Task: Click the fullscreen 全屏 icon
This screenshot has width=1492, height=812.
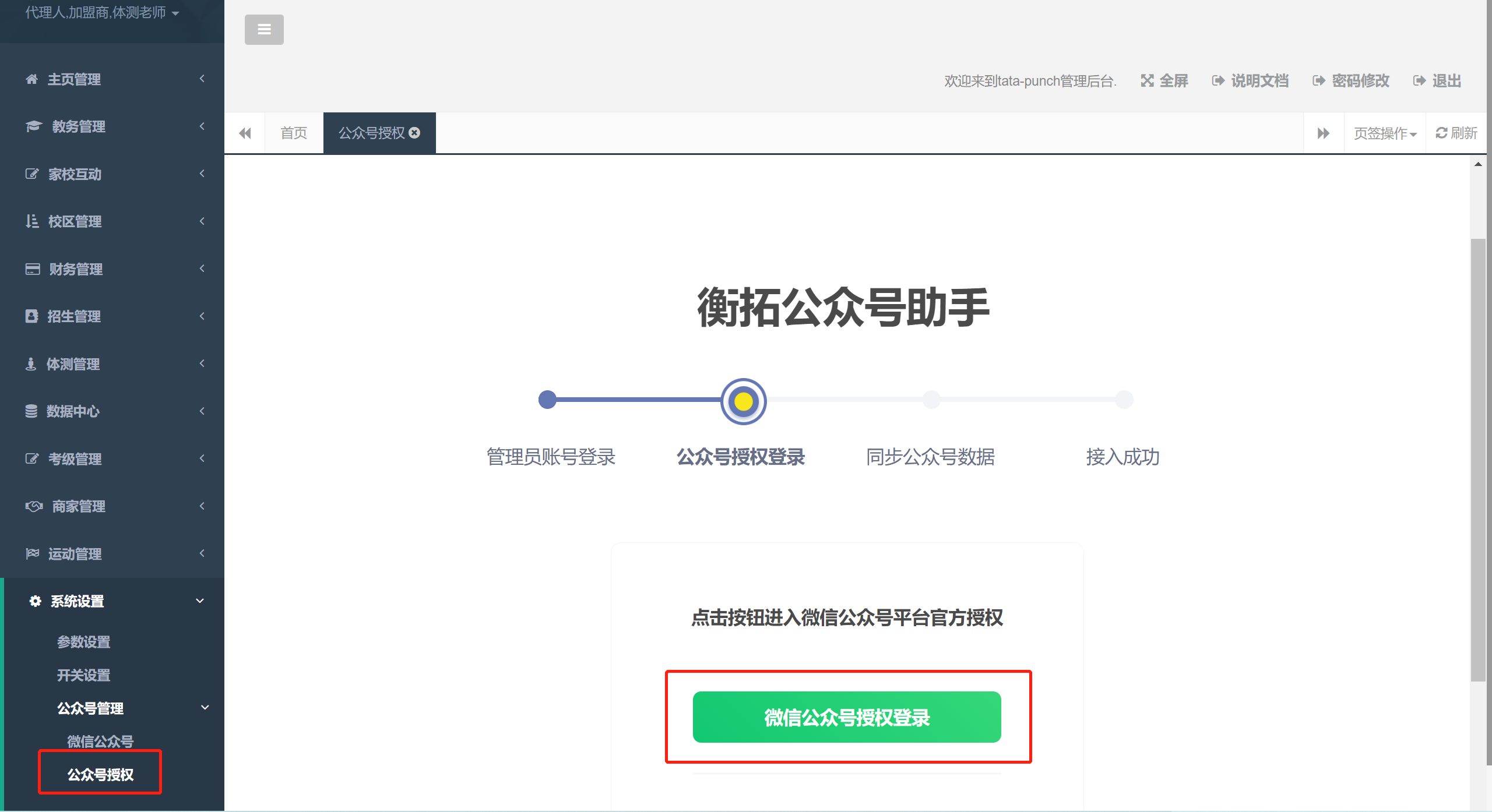Action: (x=1147, y=81)
